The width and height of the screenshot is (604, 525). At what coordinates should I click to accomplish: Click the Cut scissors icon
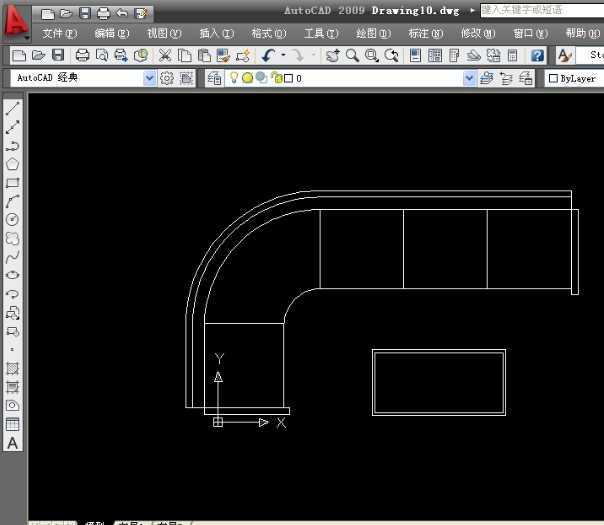tap(165, 56)
